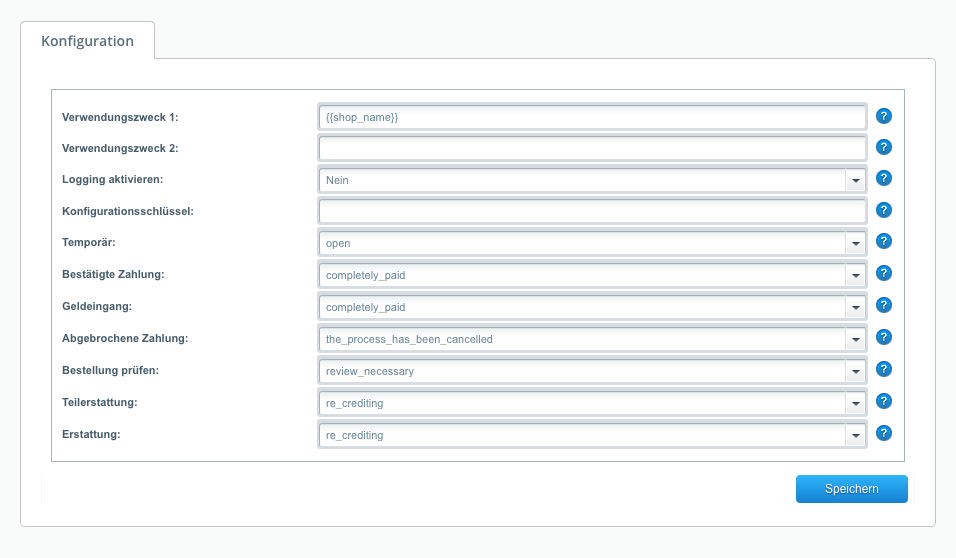Click help icon next to Verwendungszweck 2
The width and height of the screenshot is (956, 558).
pyautogui.click(x=883, y=148)
